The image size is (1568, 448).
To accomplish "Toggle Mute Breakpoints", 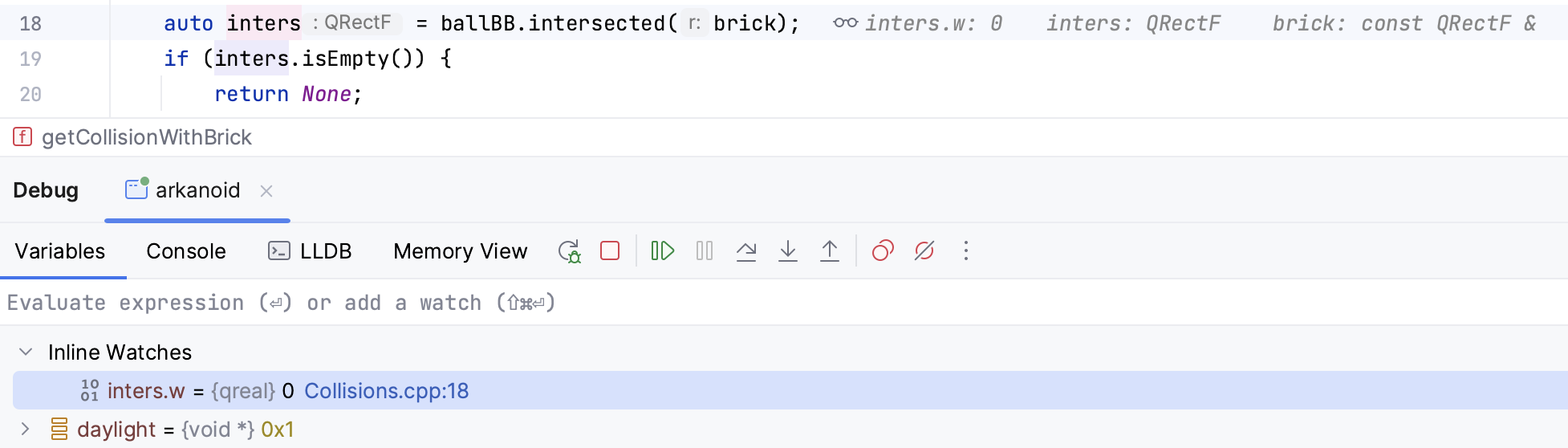I will 924,251.
